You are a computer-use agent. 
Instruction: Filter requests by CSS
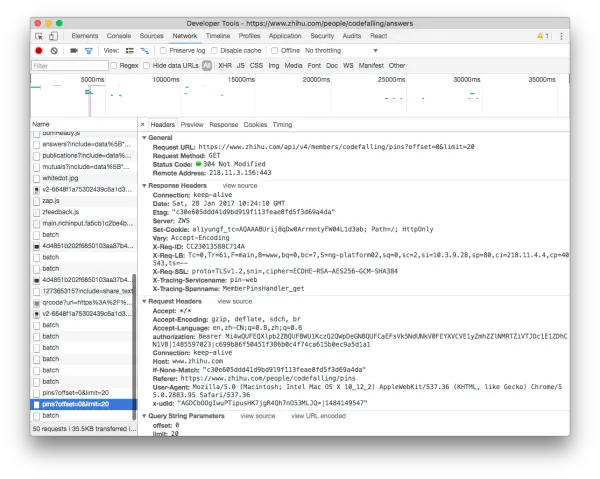tap(256, 65)
